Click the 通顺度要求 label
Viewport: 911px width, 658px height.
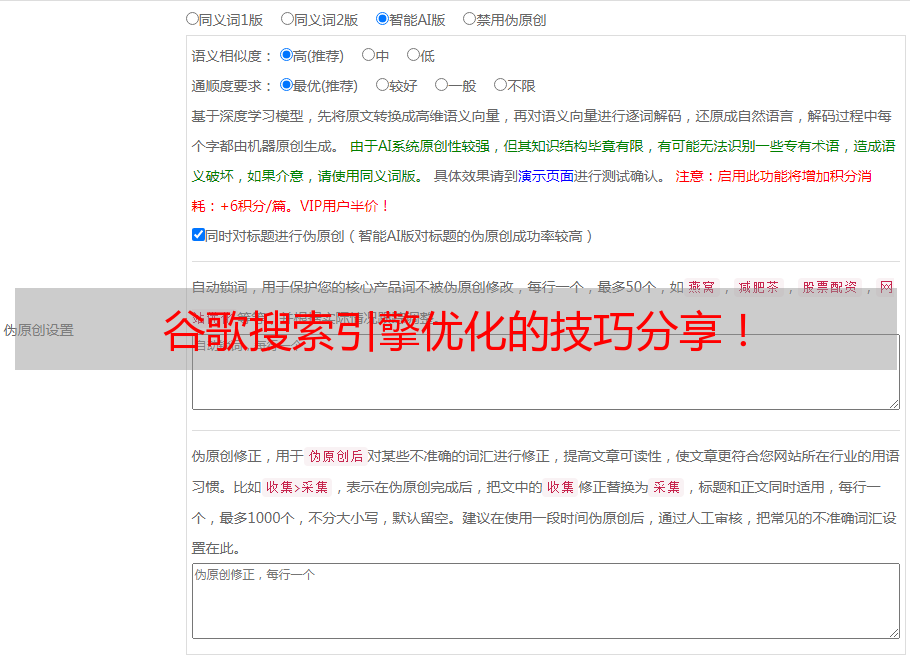point(232,86)
